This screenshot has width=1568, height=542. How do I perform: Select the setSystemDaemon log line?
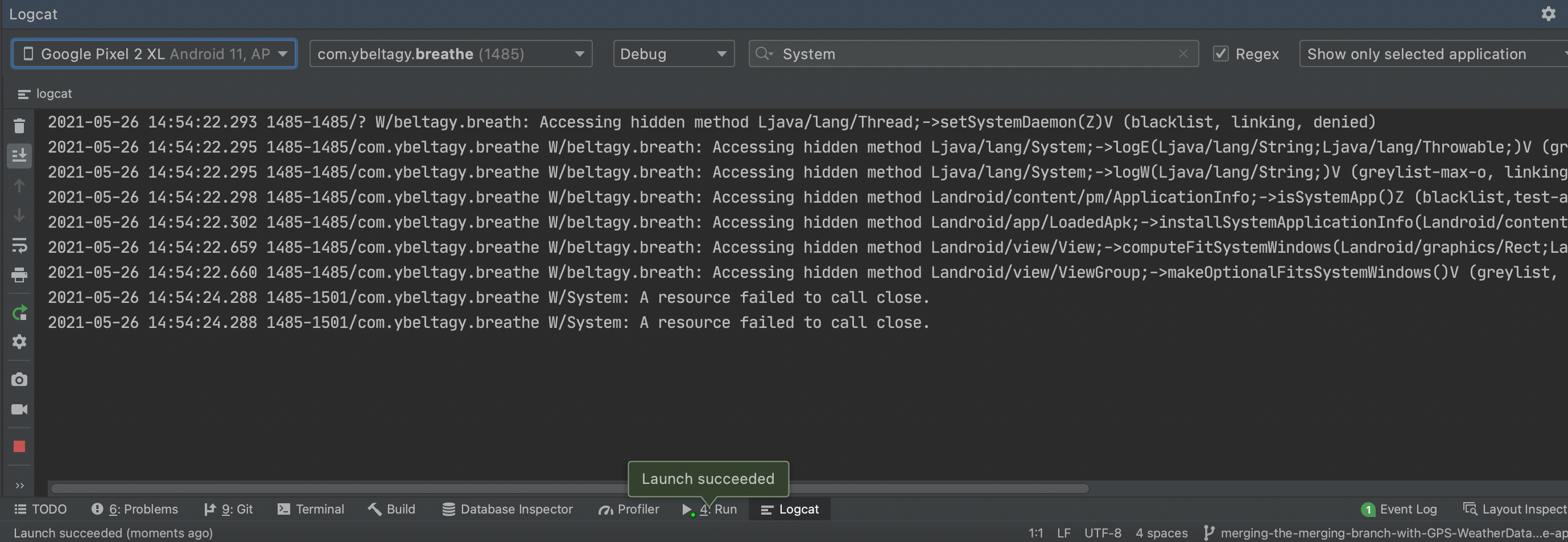[712, 122]
